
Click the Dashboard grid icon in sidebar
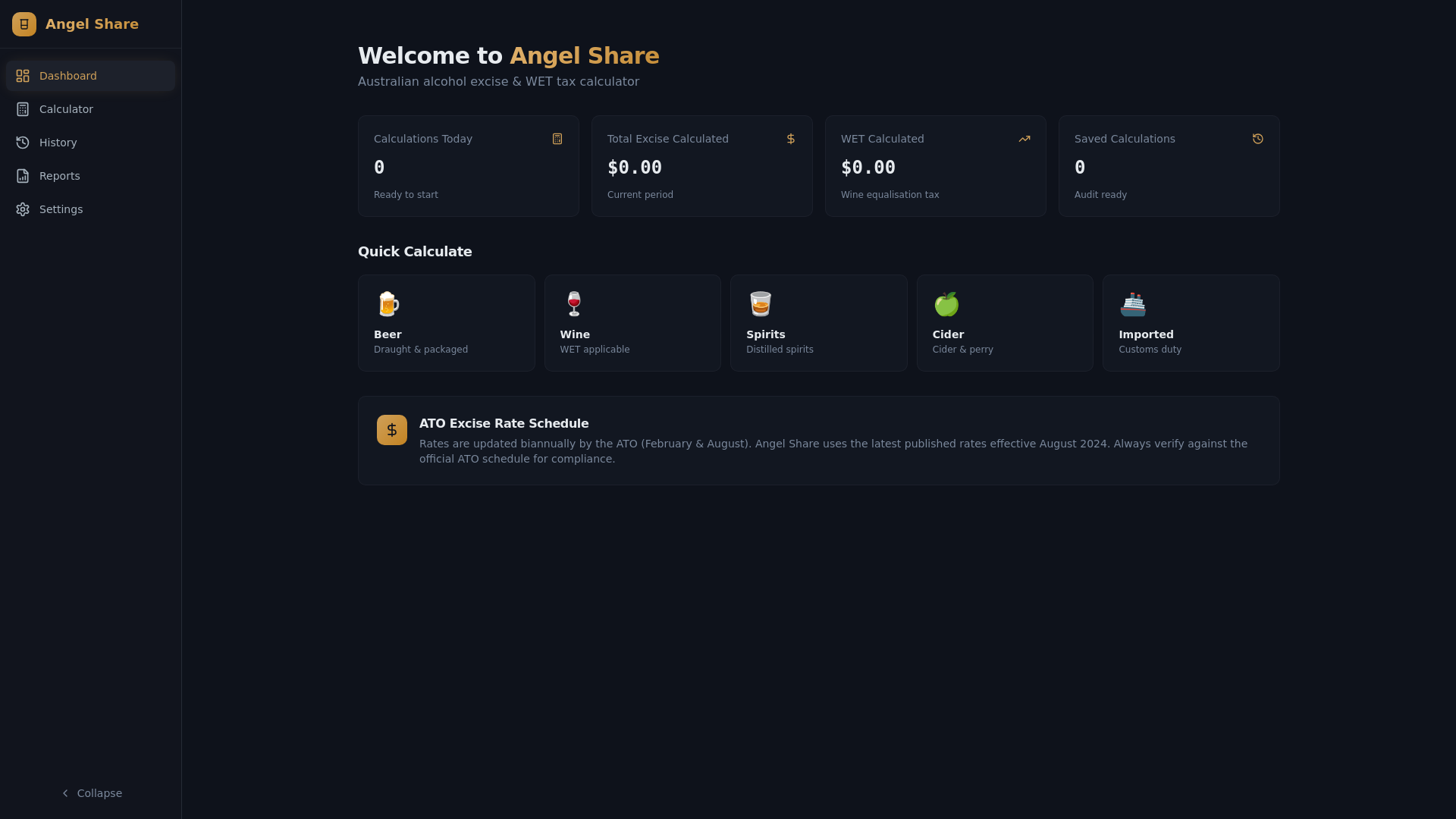(x=23, y=76)
